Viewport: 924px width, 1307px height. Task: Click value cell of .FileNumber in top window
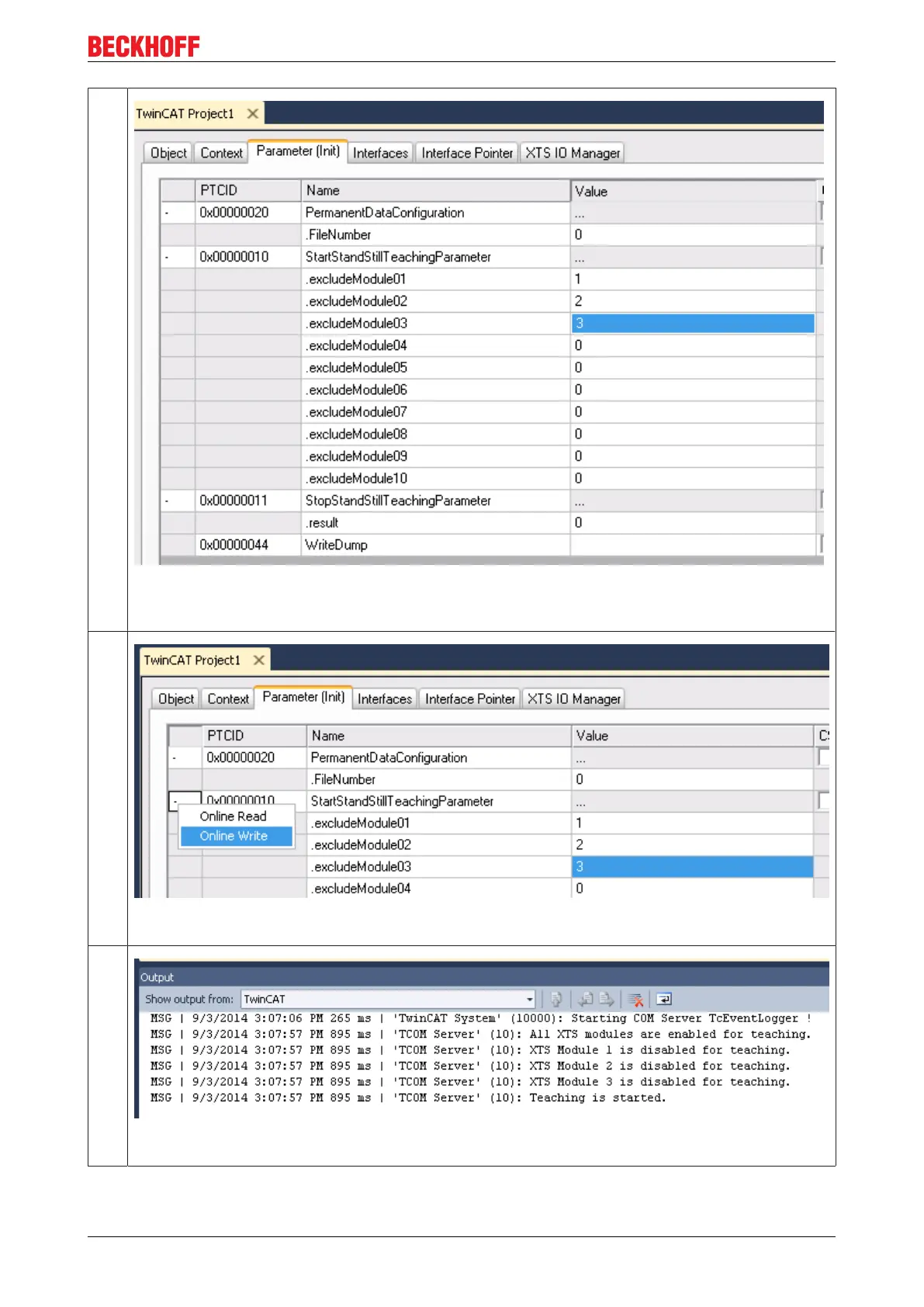click(693, 234)
